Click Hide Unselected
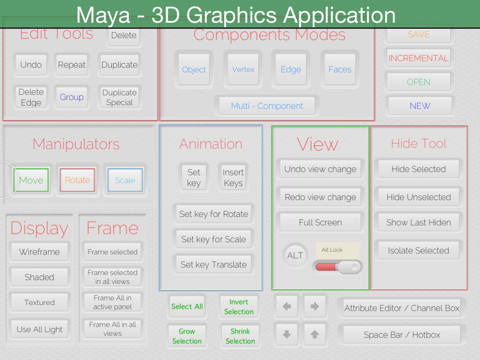 419,197
